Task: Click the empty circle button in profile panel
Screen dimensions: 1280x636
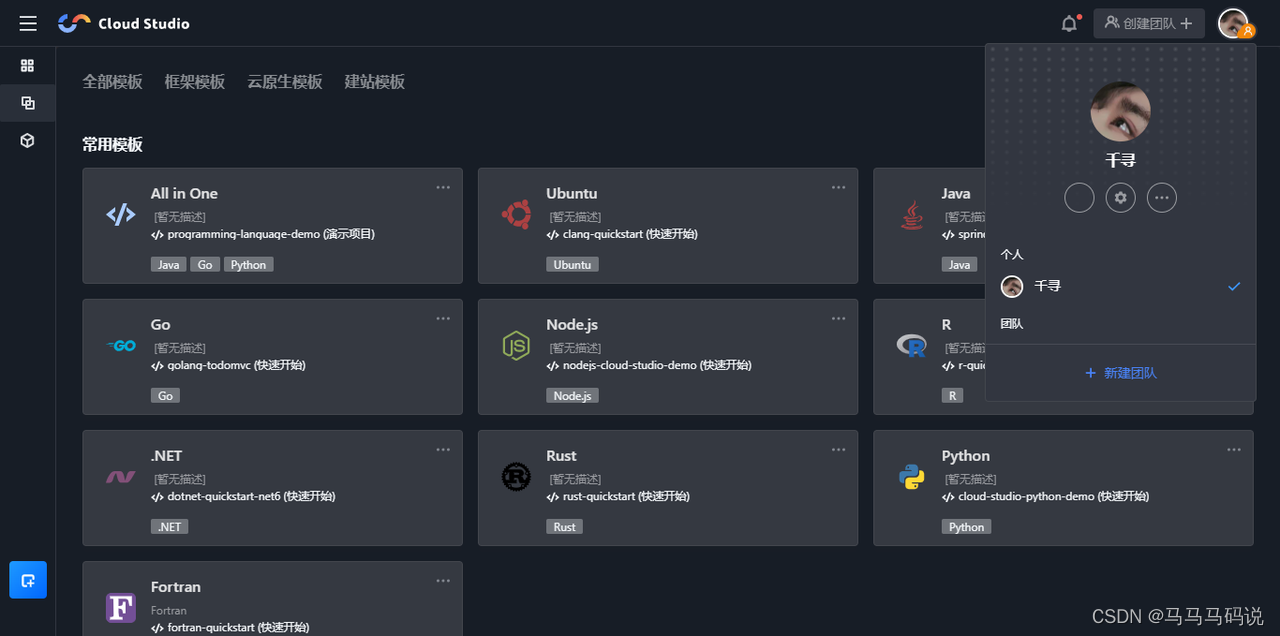Action: [x=1080, y=198]
